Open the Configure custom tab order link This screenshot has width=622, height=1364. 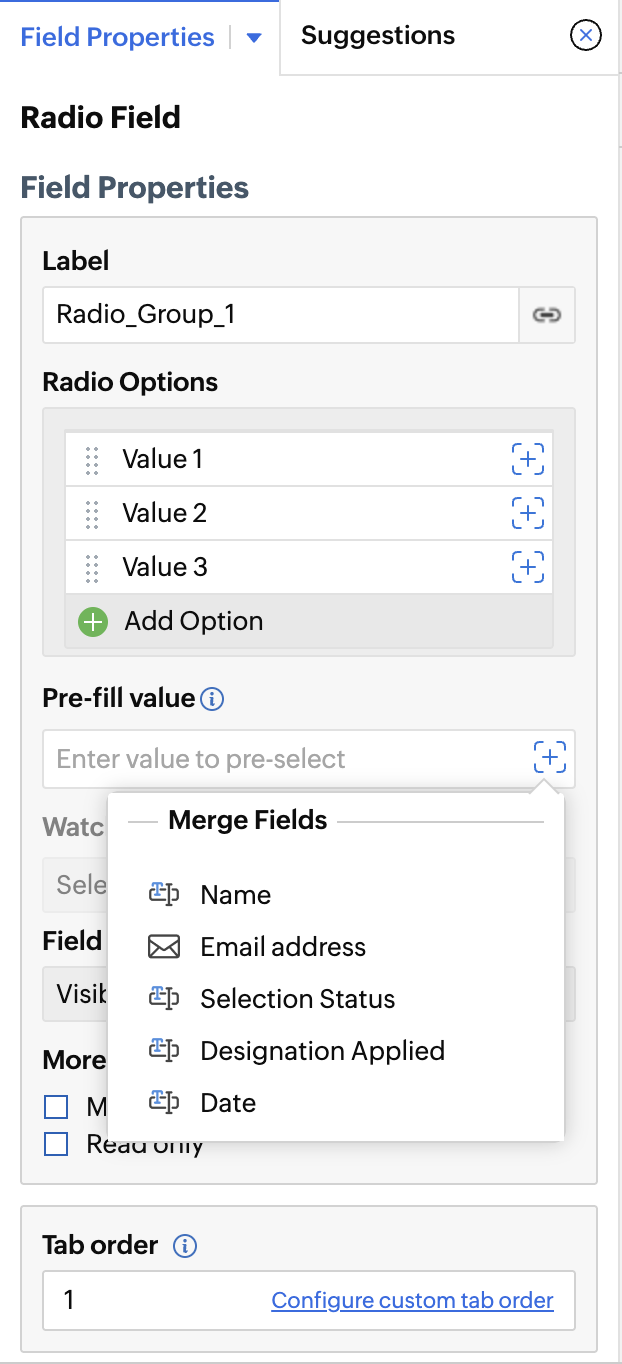[x=412, y=1300]
